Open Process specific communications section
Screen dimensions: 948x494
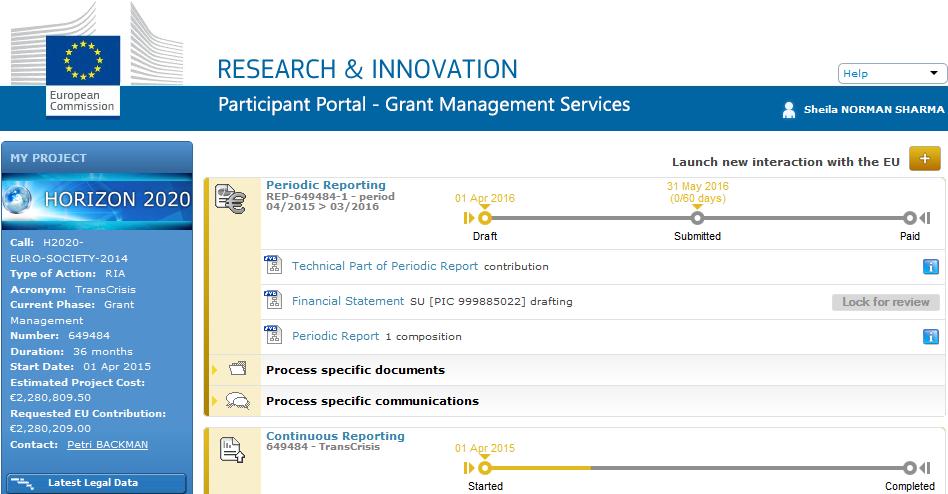tap(372, 401)
